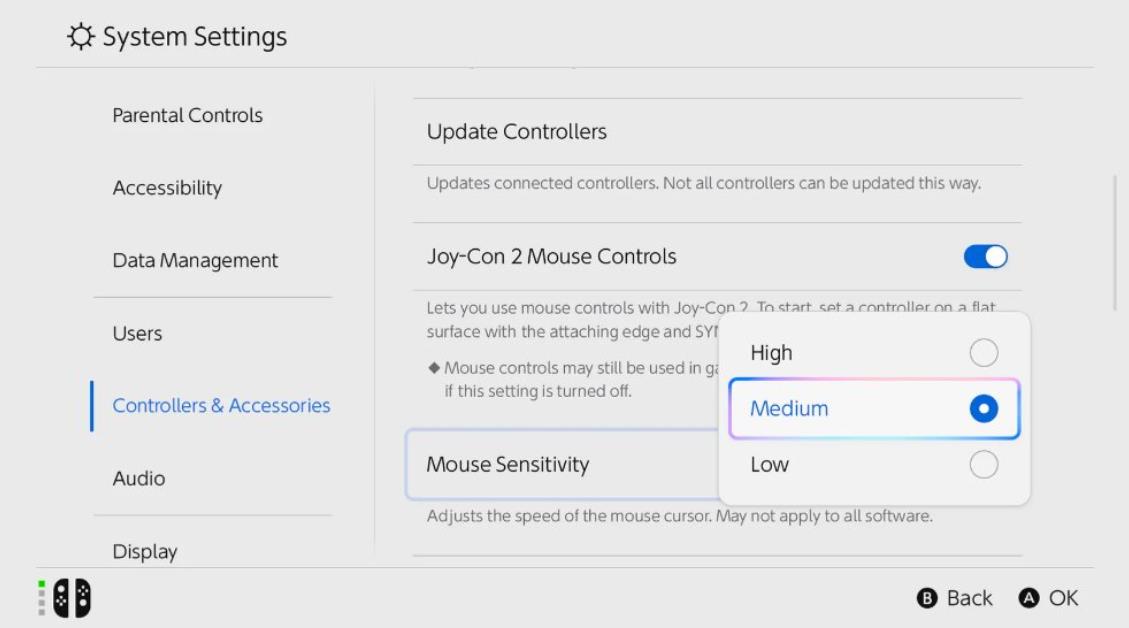The image size is (1129, 628).
Task: Open the Mouse Sensitivity dropdown row
Action: click(560, 465)
